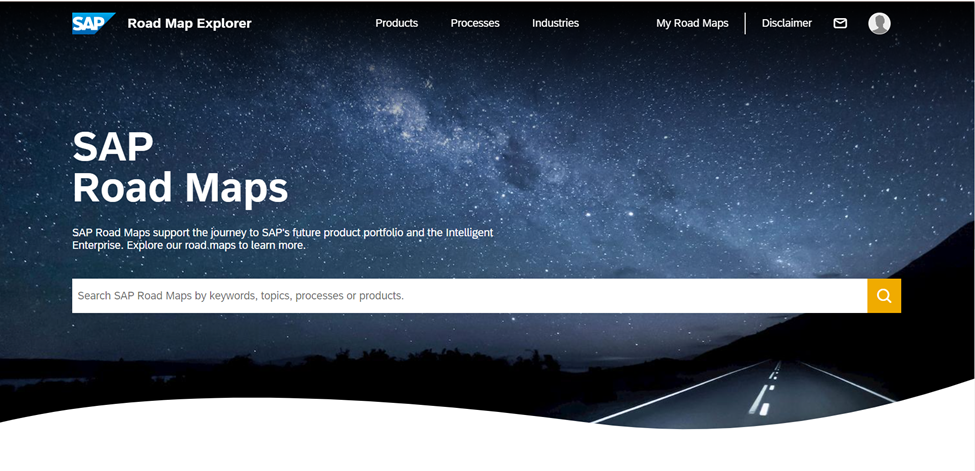Click the orange magnifier search button
The image size is (975, 471).
(x=884, y=296)
